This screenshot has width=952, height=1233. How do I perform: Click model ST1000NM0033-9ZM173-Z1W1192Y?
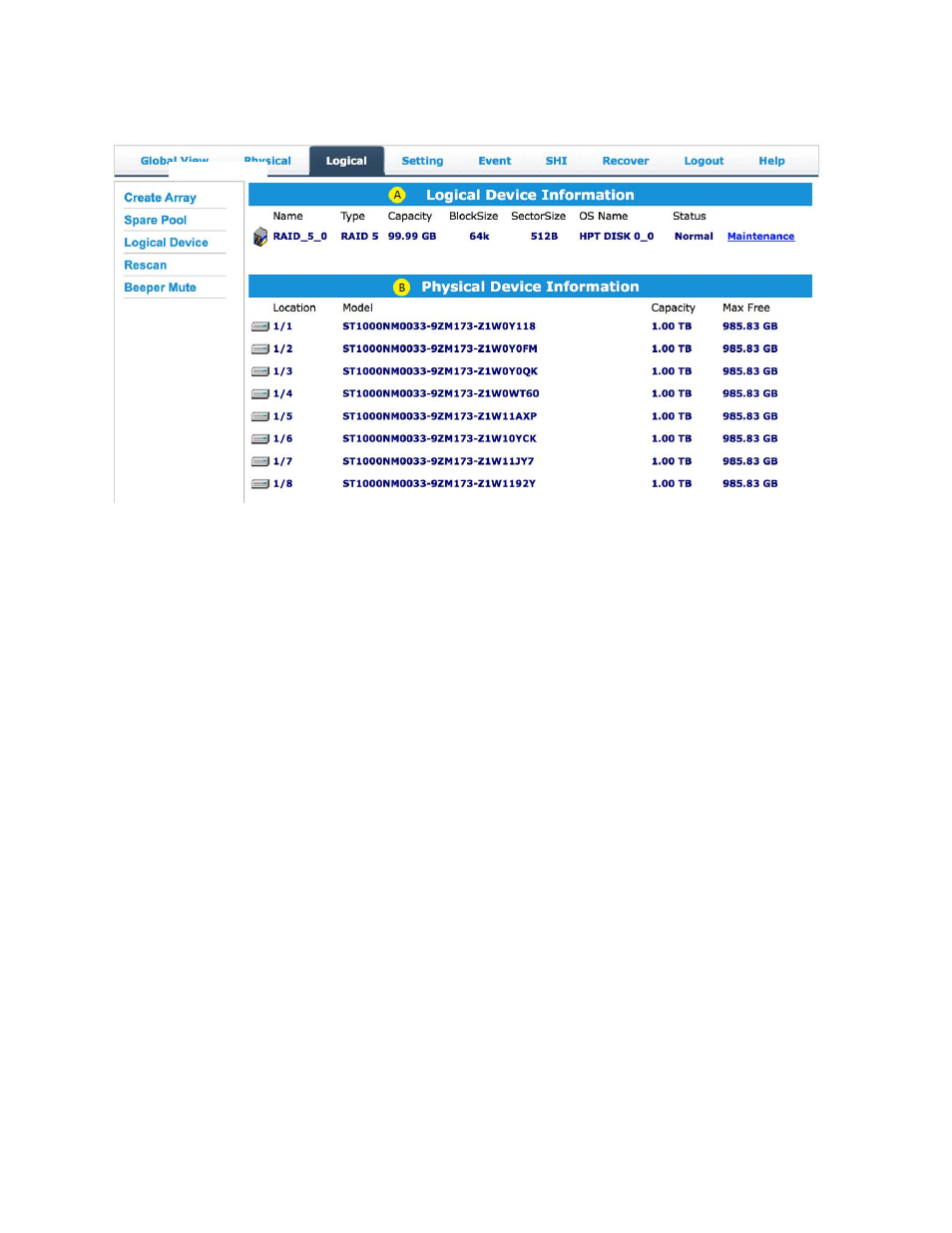point(439,484)
